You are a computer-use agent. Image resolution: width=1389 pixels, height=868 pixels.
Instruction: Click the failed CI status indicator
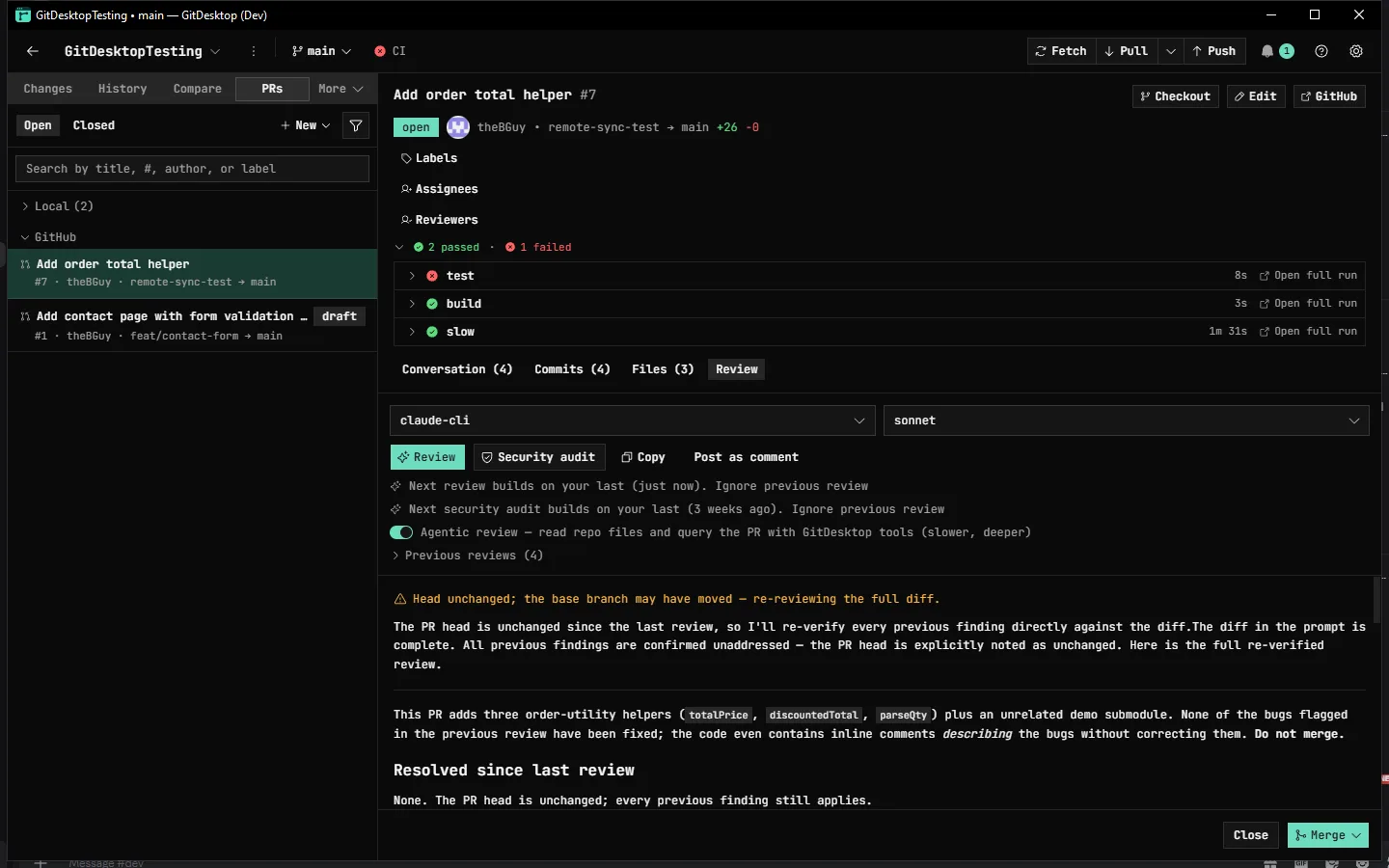(390, 51)
